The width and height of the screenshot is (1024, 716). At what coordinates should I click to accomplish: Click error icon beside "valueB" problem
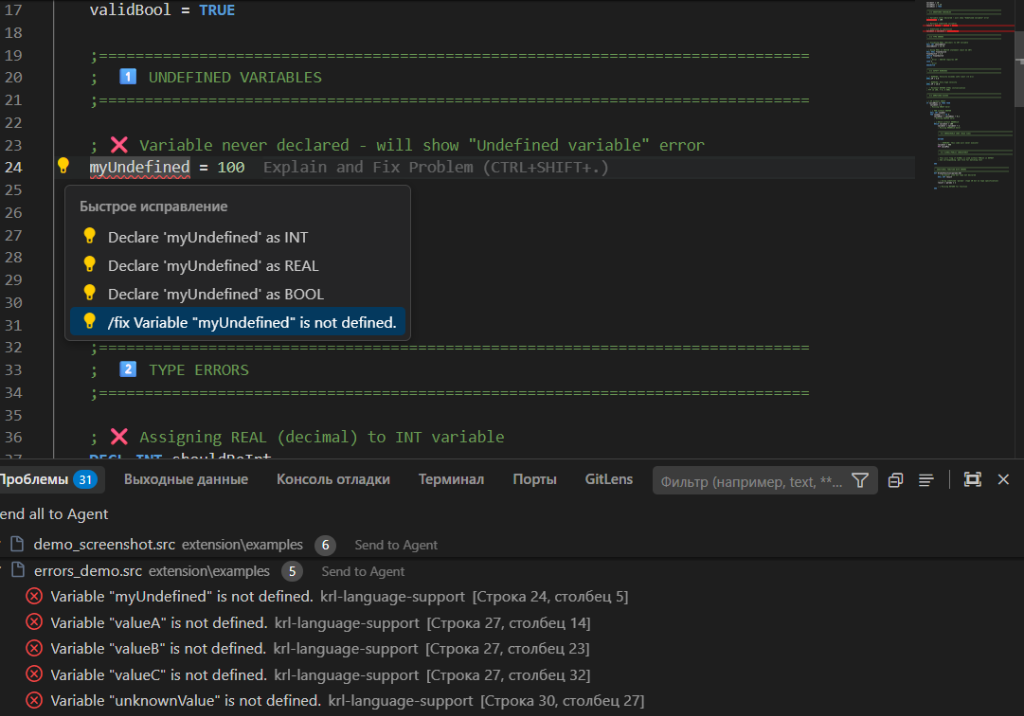[x=34, y=648]
